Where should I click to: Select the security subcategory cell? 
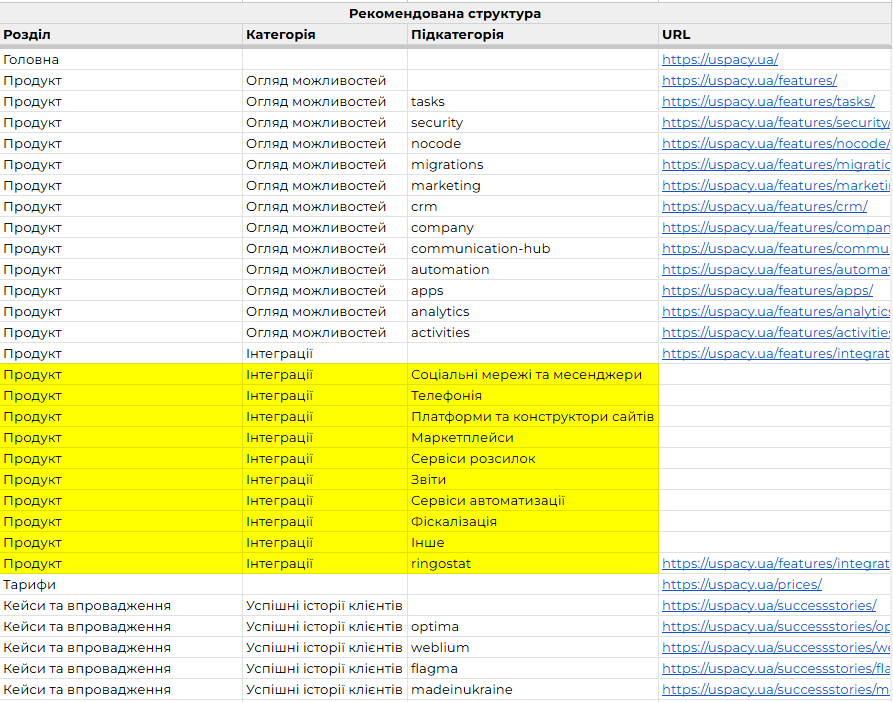pyautogui.click(x=532, y=122)
